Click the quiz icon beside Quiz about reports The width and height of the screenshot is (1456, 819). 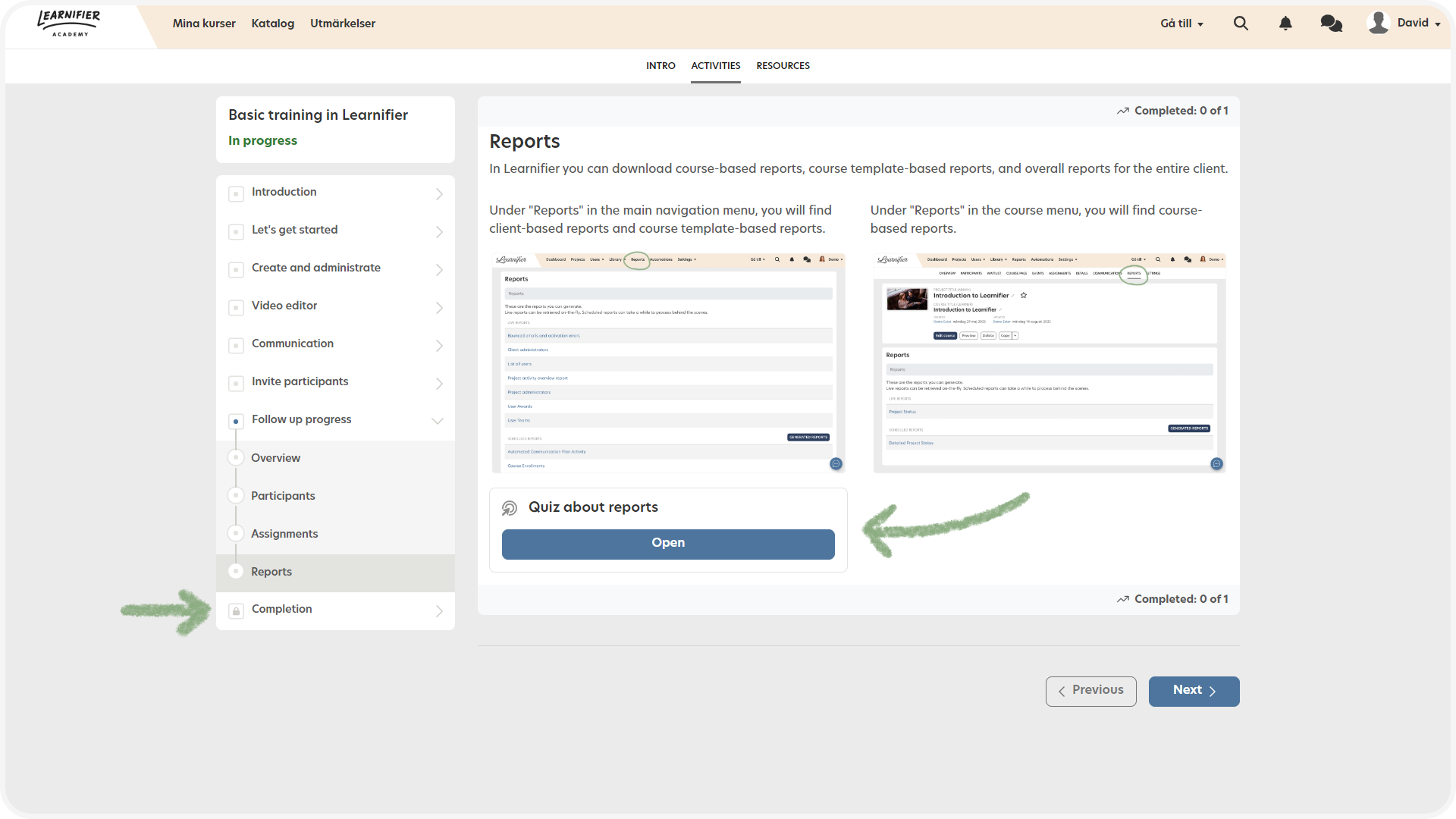pyautogui.click(x=510, y=508)
